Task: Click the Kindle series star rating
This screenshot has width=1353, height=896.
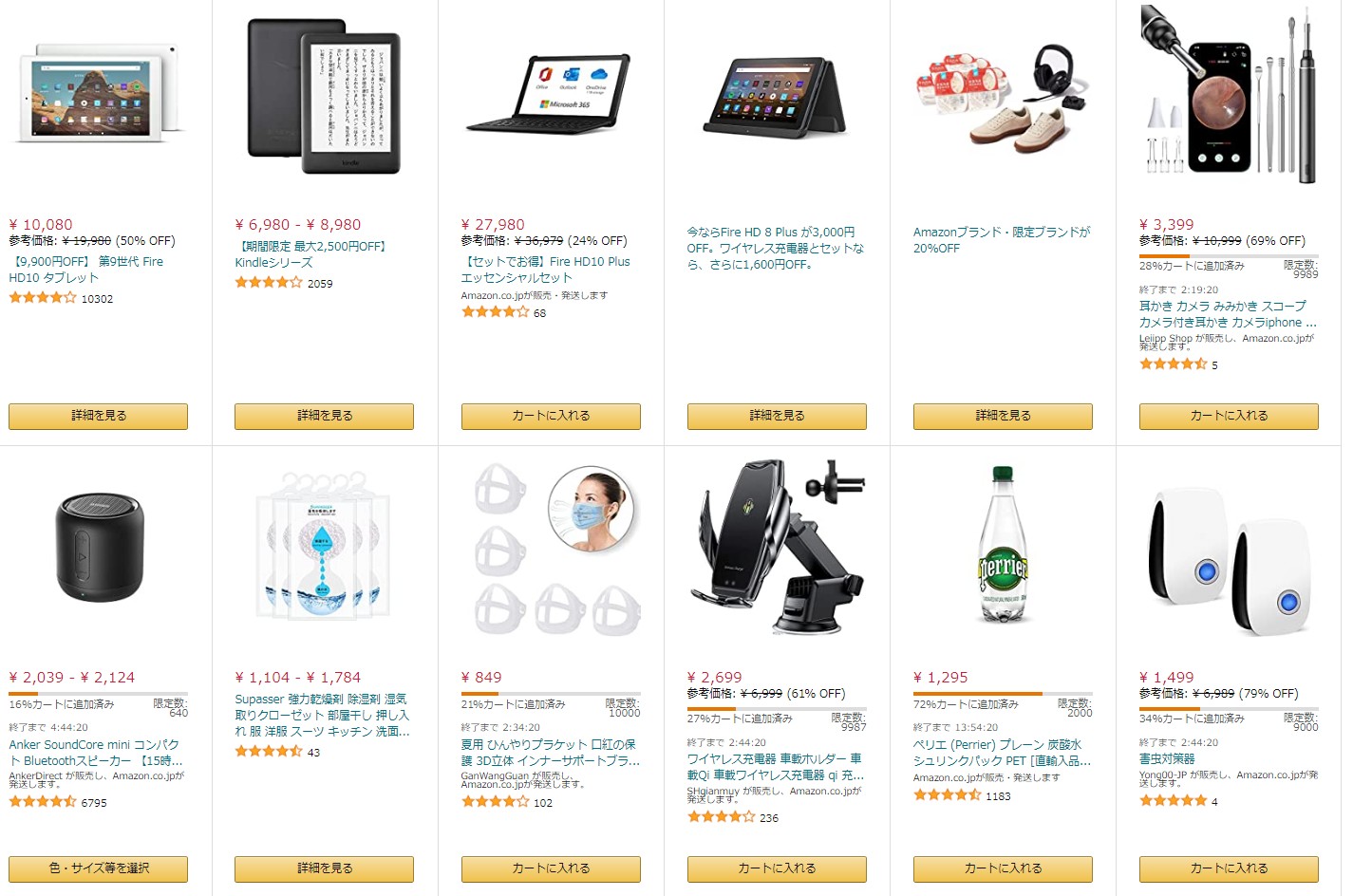Action: point(269,283)
